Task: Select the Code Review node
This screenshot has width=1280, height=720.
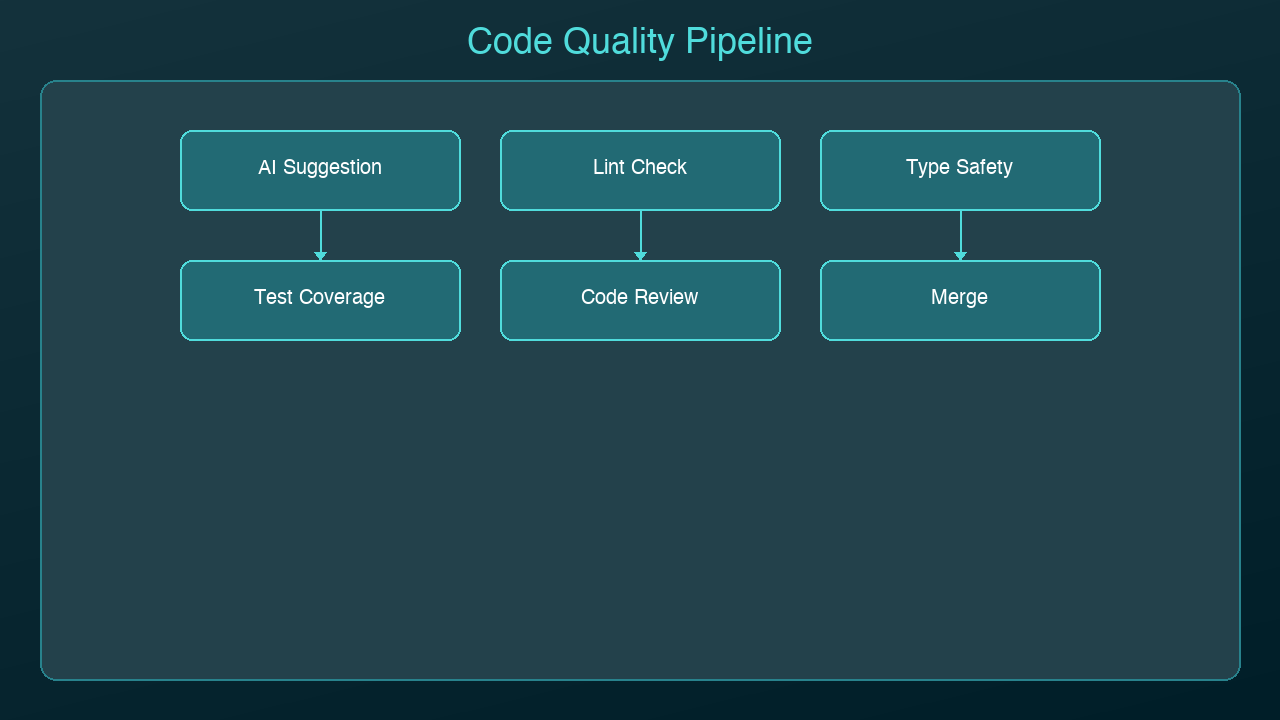Action: point(640,300)
